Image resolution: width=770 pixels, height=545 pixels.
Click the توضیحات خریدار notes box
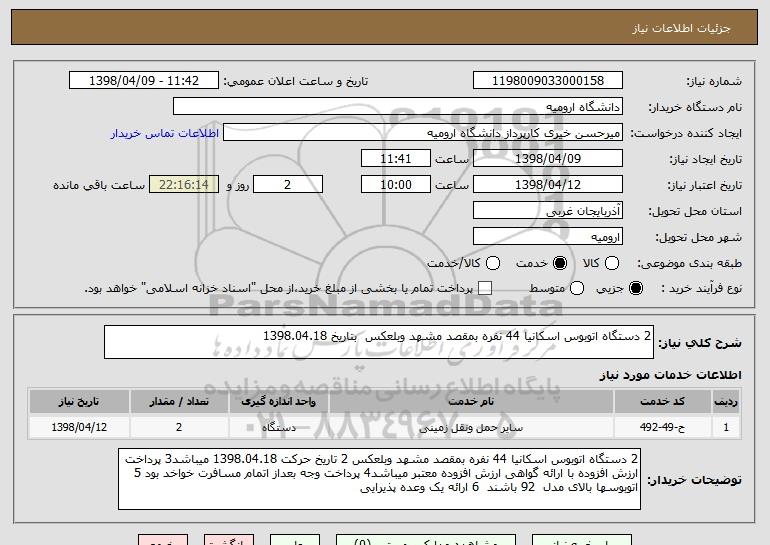(379, 479)
